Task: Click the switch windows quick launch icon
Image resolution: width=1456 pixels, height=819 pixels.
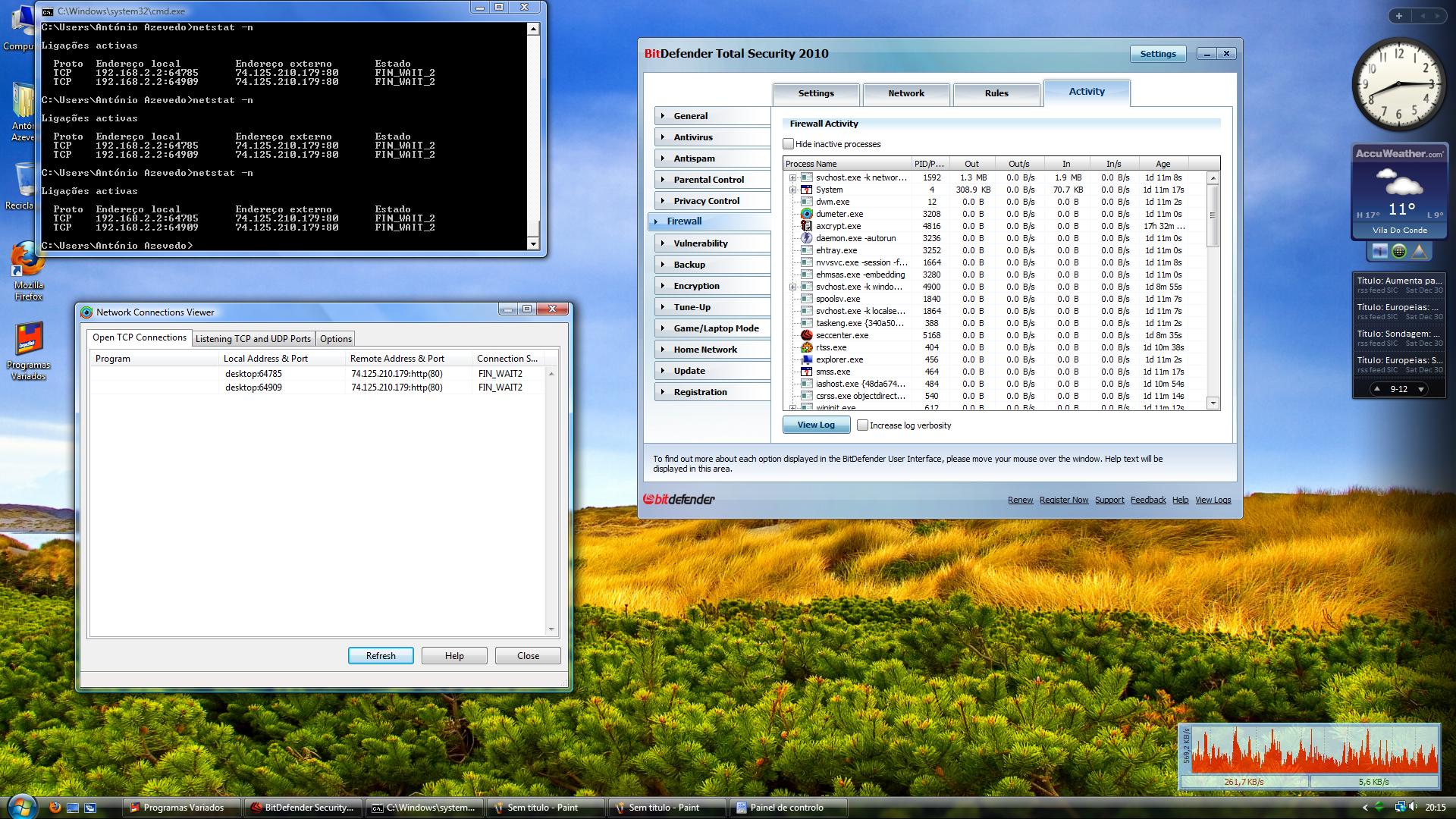Action: point(90,808)
